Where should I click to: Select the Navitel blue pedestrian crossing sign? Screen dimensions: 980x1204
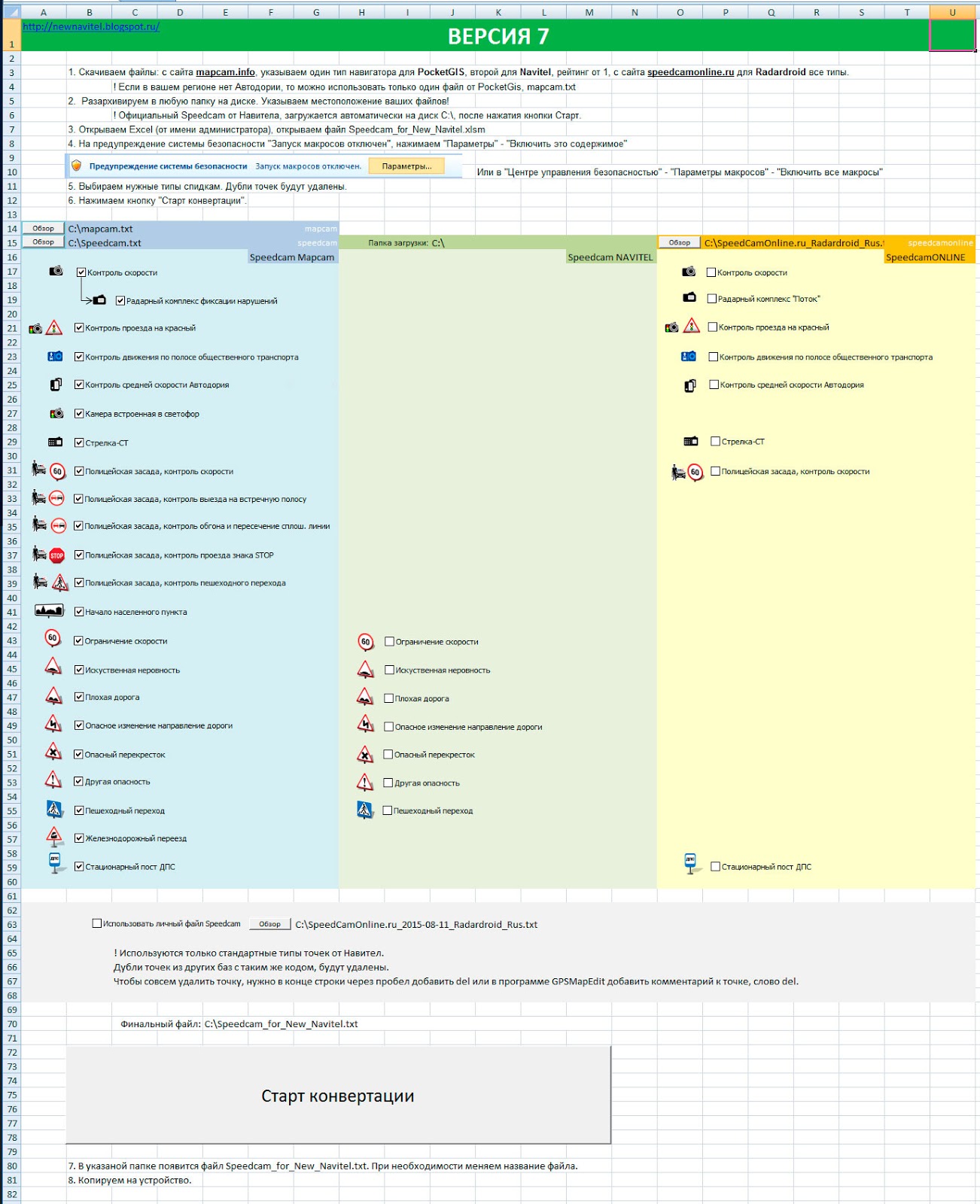click(365, 810)
